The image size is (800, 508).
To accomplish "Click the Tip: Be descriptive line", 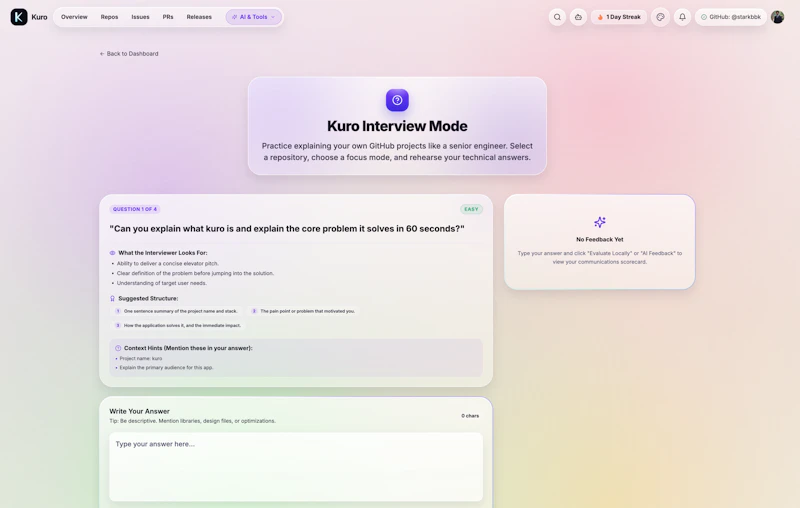I will (x=192, y=421).
